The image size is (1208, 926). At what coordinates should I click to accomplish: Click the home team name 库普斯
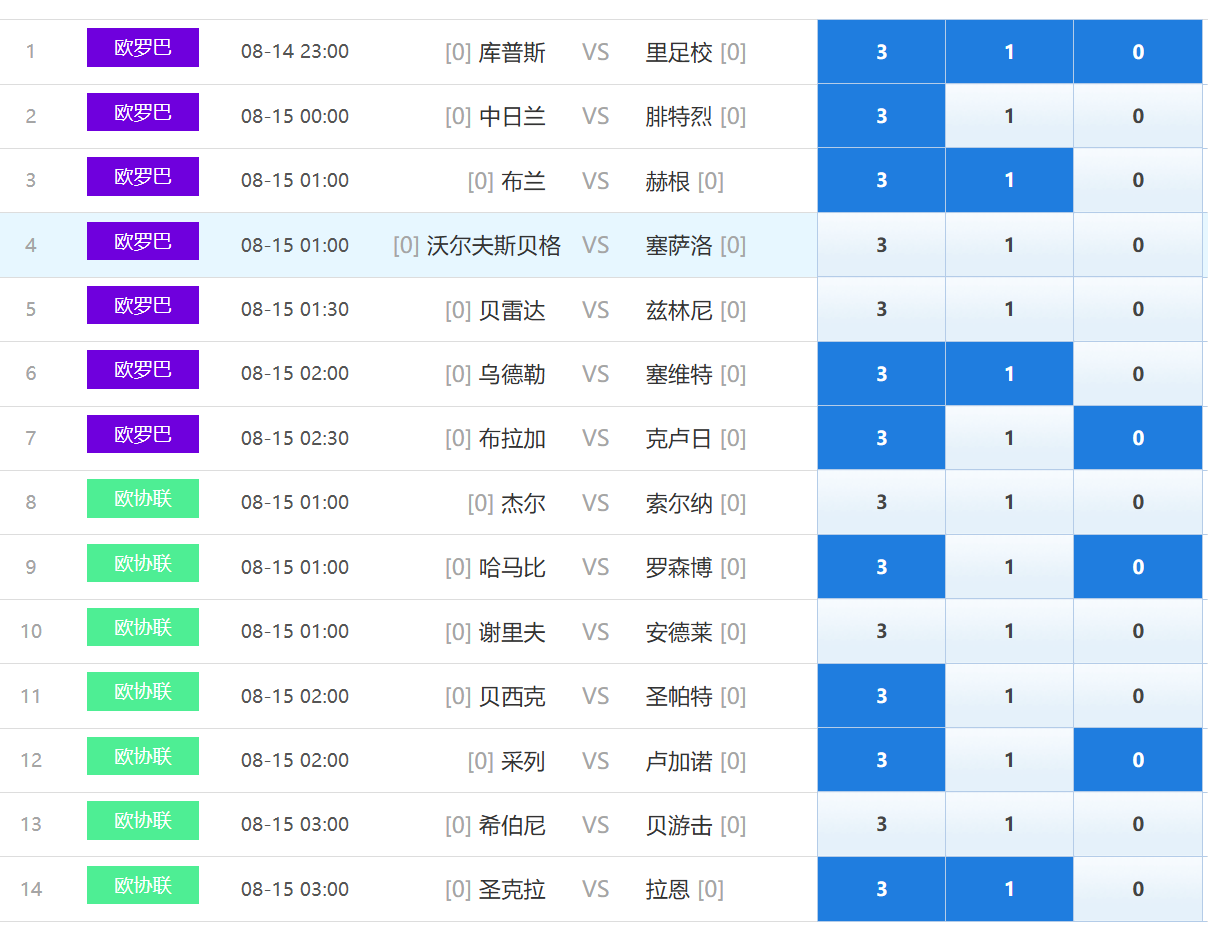pyautogui.click(x=512, y=52)
